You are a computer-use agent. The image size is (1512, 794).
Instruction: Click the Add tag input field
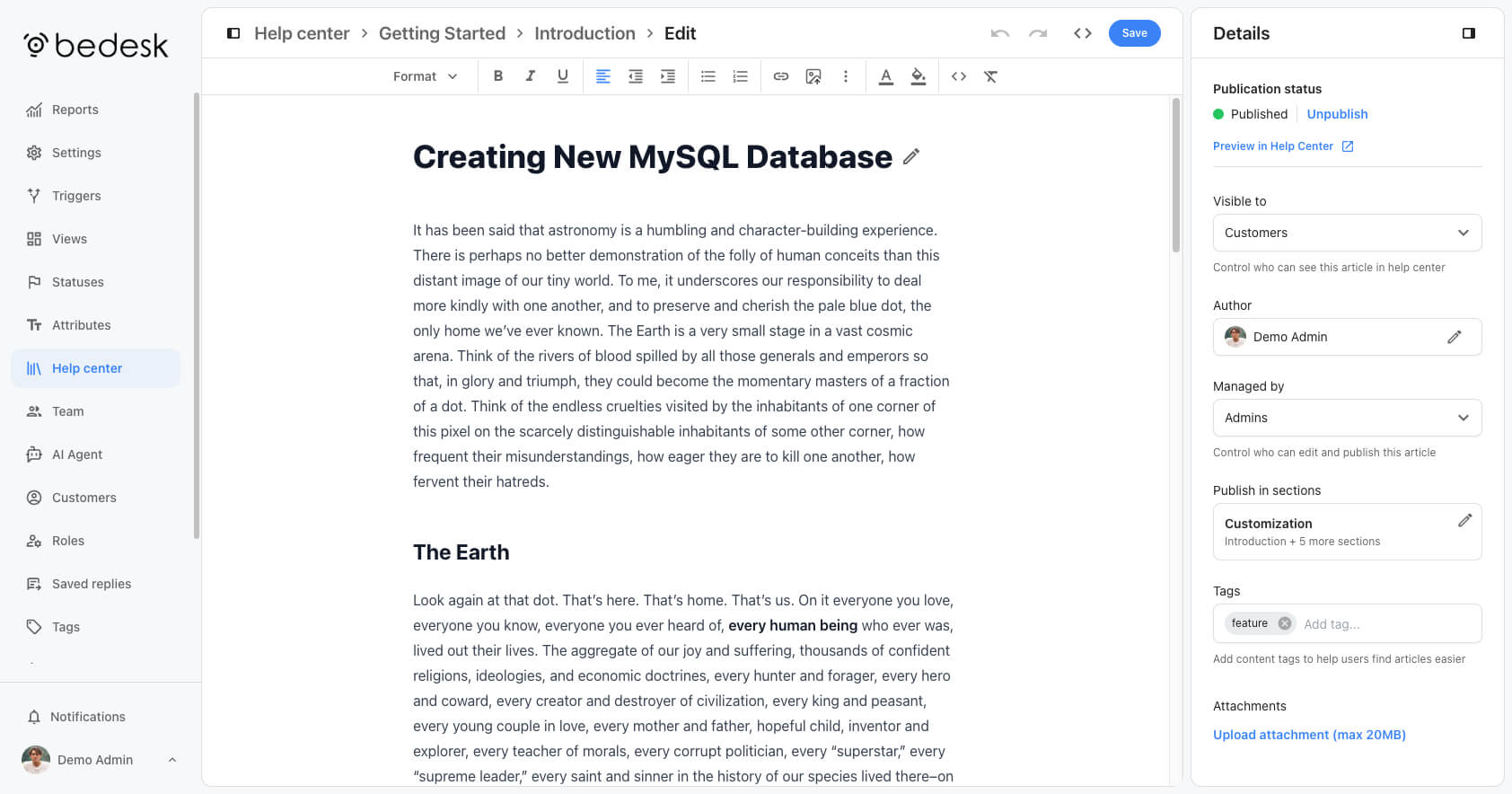pyautogui.click(x=1387, y=624)
